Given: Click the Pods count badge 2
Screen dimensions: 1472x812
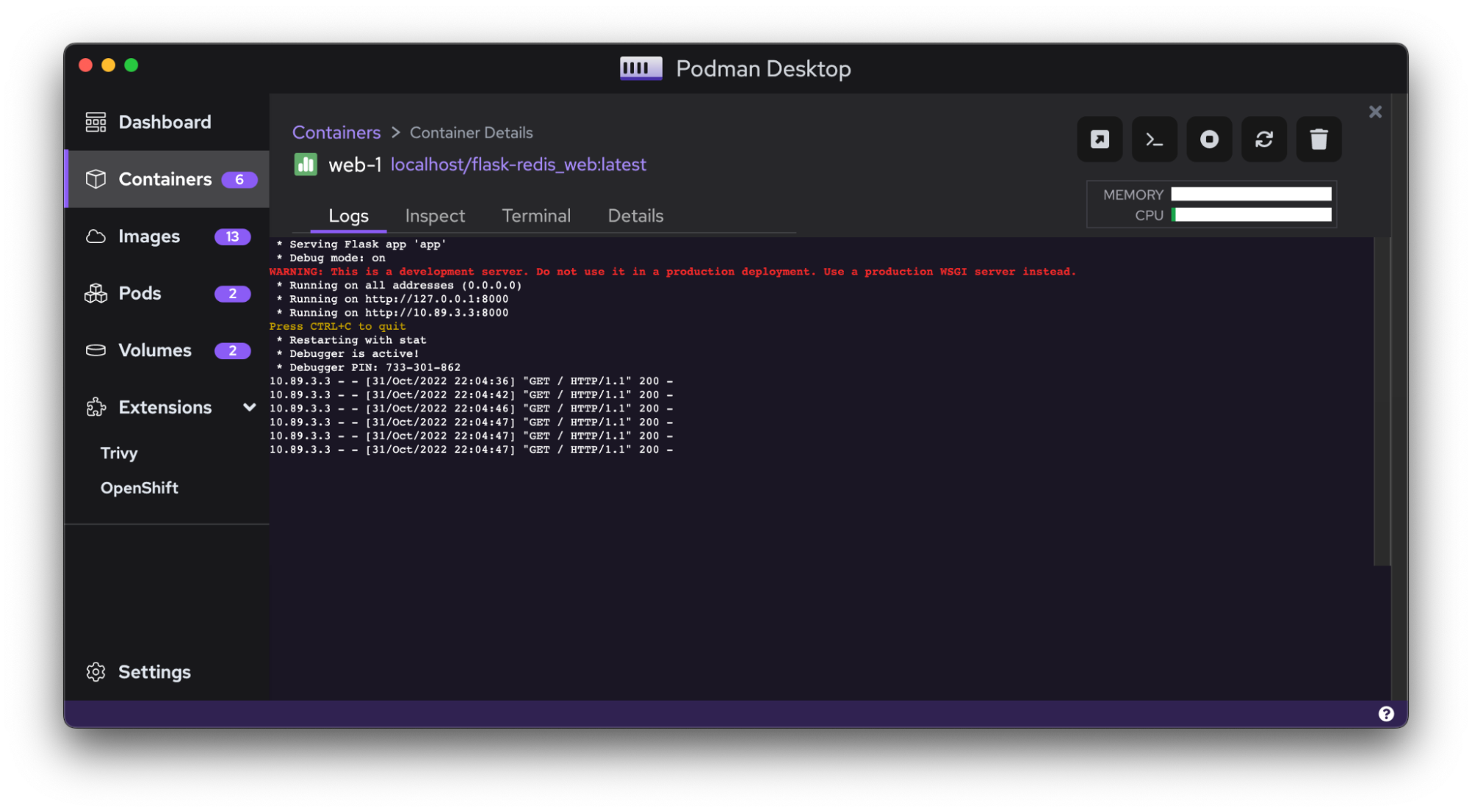Looking at the screenshot, I should coord(233,294).
